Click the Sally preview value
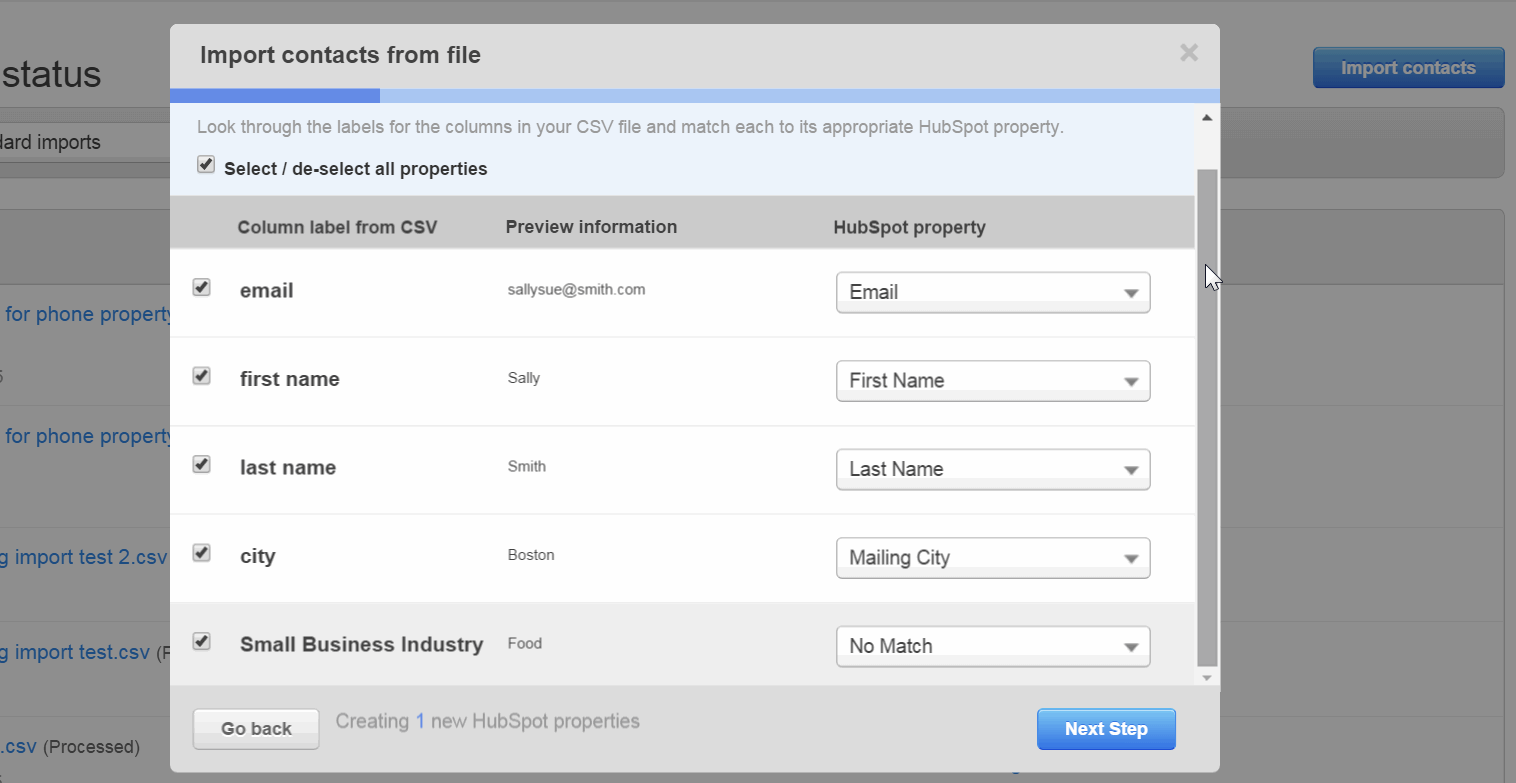This screenshot has width=1516, height=783. click(x=524, y=378)
